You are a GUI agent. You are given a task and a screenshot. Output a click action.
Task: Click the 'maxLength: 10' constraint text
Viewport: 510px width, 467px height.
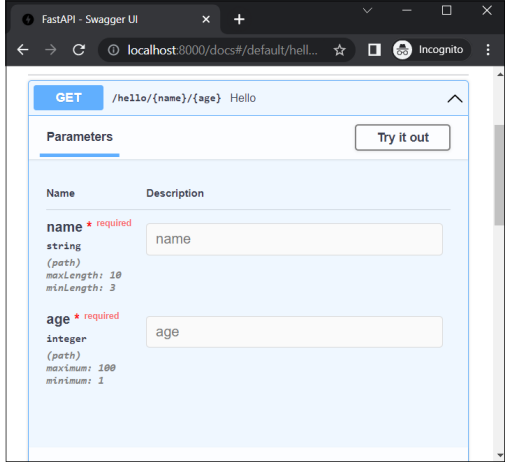84,275
